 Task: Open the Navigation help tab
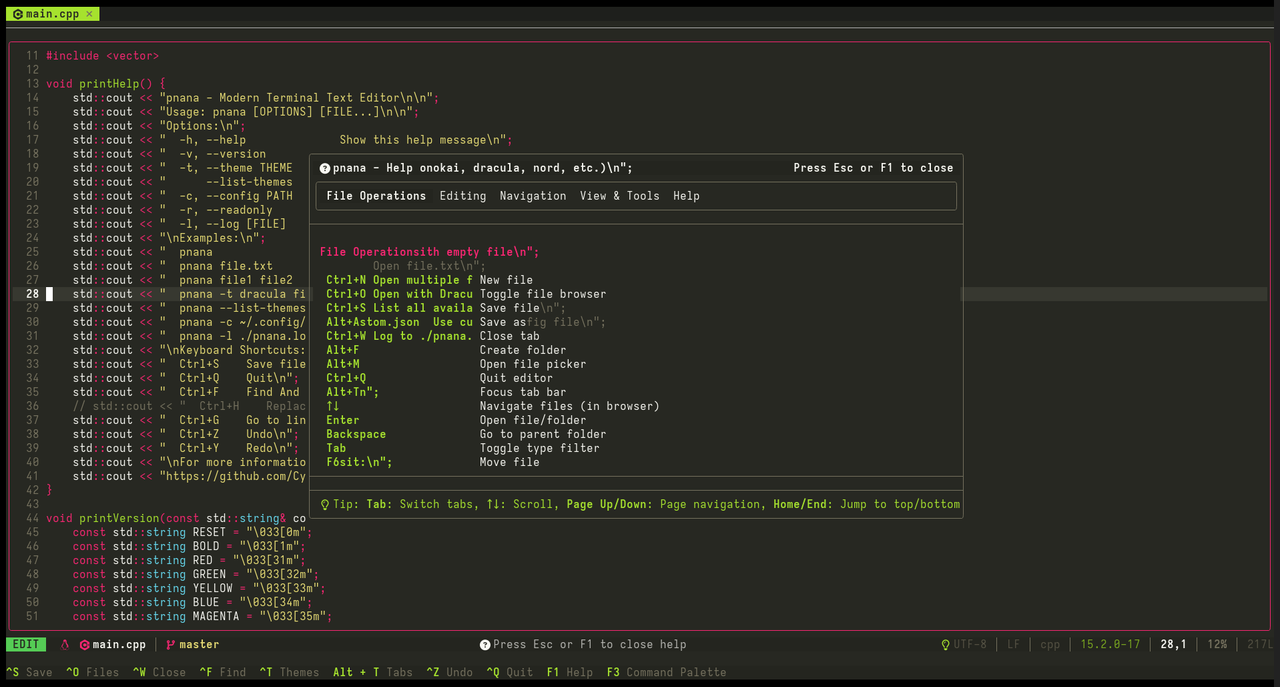tap(533, 196)
